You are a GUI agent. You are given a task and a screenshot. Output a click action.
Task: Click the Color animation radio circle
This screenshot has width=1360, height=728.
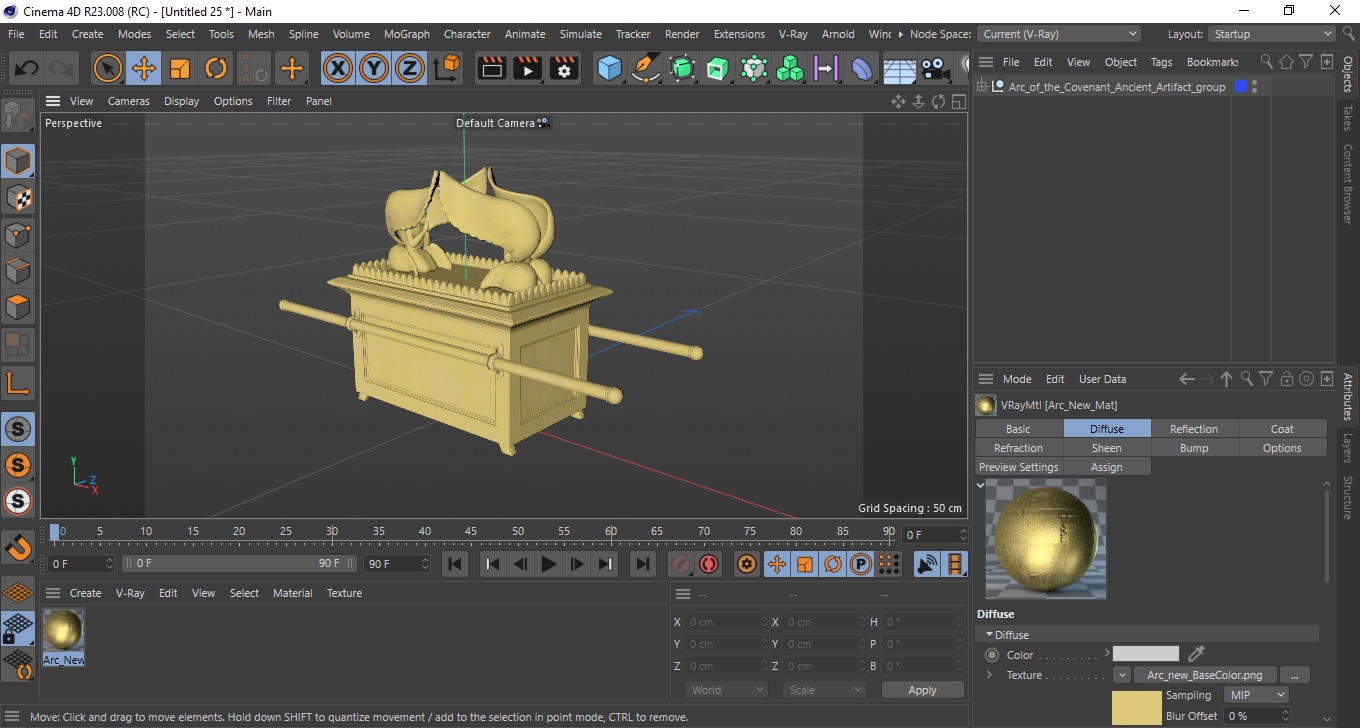[992, 655]
